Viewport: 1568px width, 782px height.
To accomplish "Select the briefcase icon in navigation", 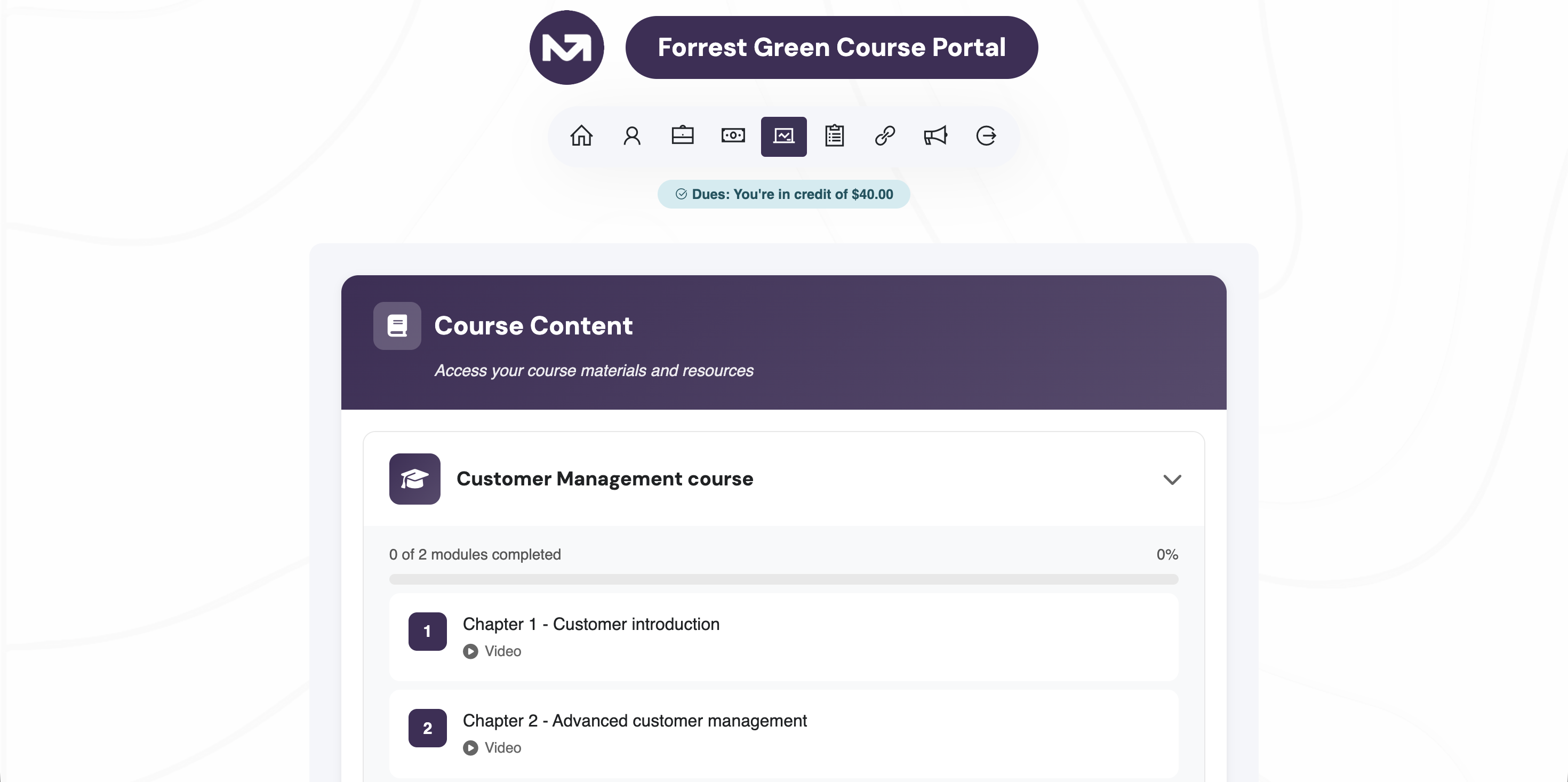I will [682, 136].
